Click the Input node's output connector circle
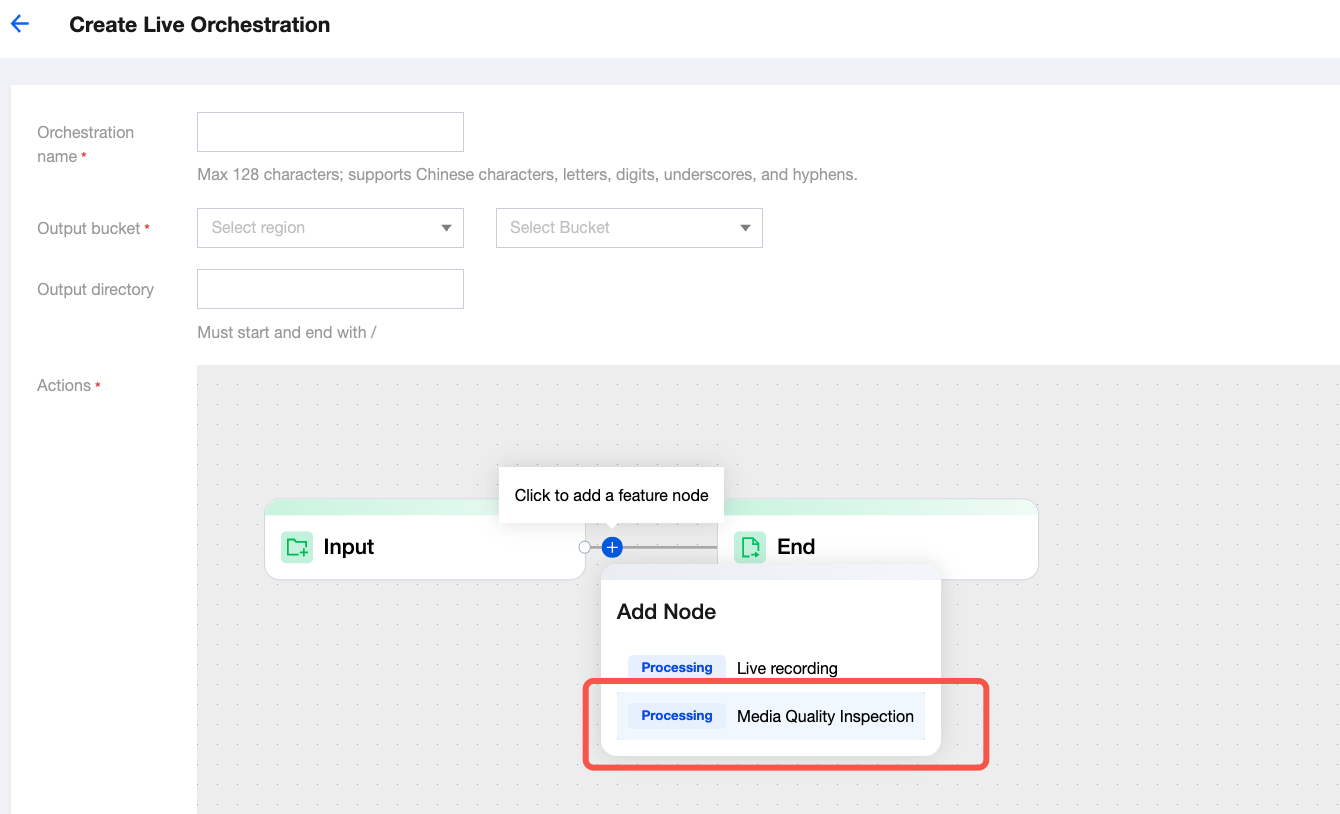1340x814 pixels. click(x=585, y=547)
